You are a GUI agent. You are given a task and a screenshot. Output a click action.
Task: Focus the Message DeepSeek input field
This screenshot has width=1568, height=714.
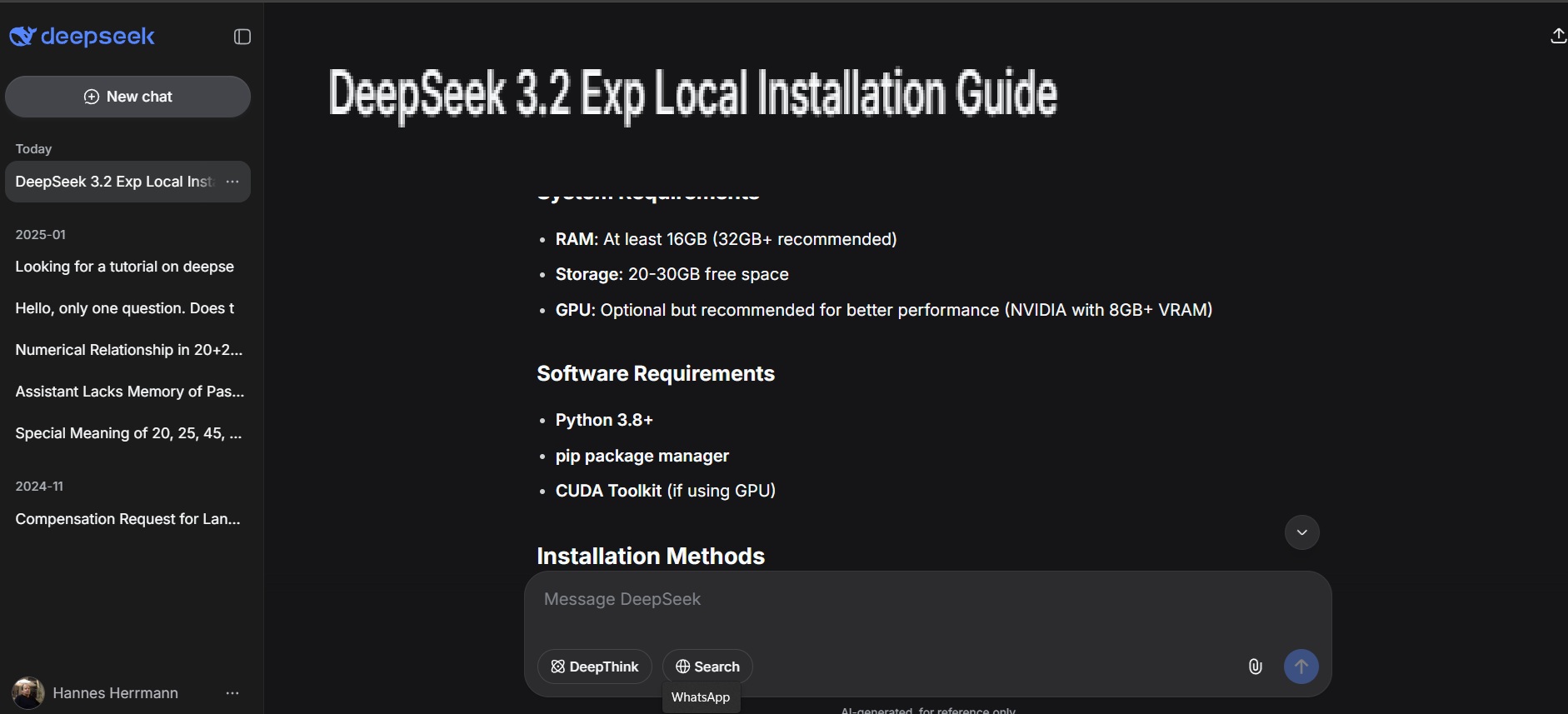pyautogui.click(x=927, y=600)
